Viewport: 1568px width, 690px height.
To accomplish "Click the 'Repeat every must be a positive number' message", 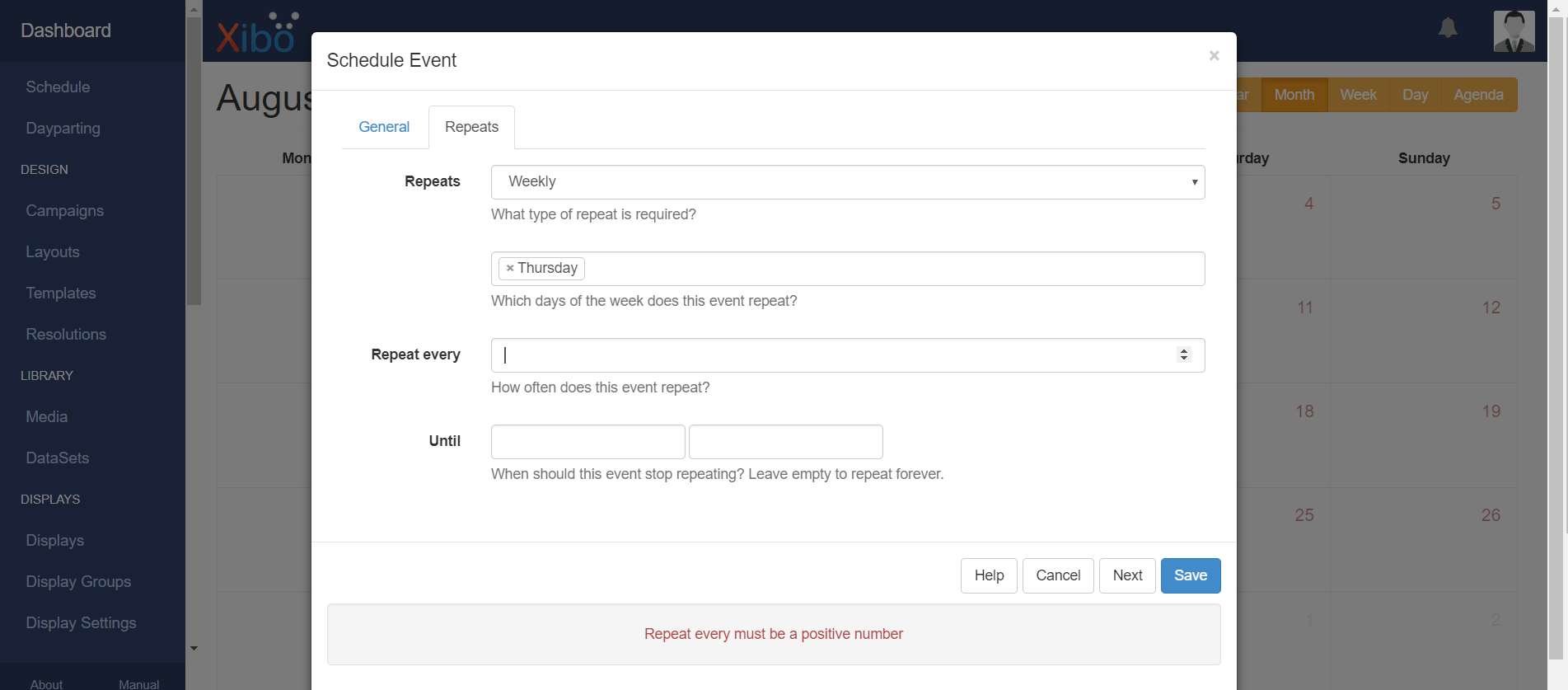I will click(x=774, y=634).
